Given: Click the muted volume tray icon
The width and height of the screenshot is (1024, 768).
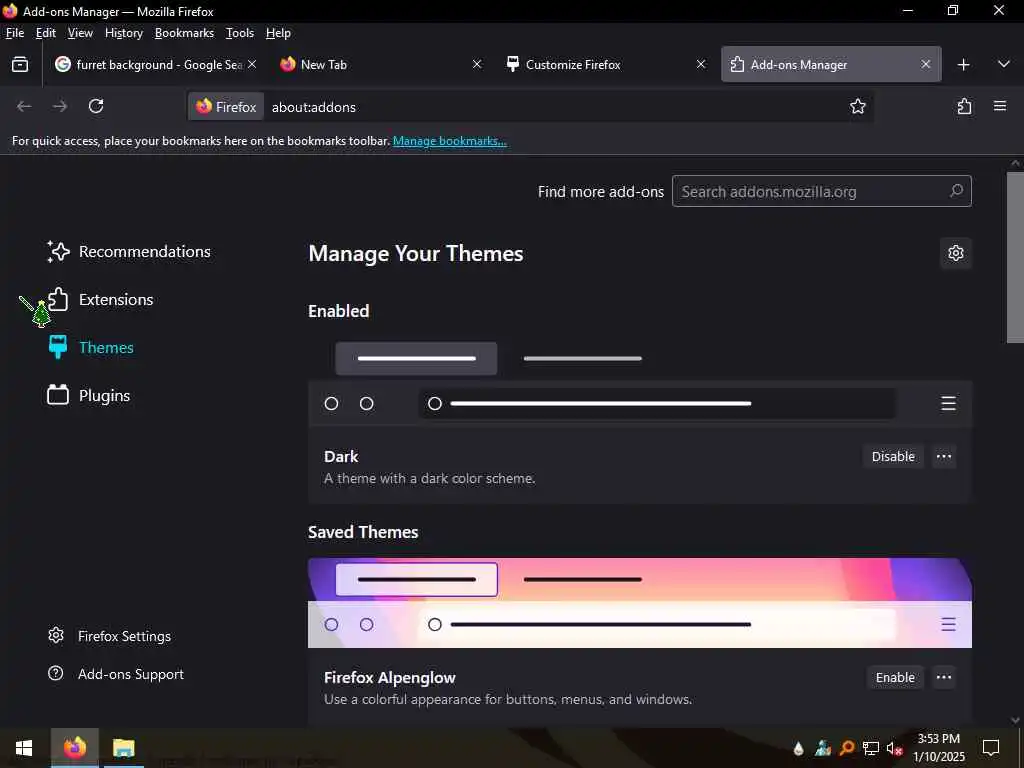Looking at the screenshot, I should click(x=894, y=748).
